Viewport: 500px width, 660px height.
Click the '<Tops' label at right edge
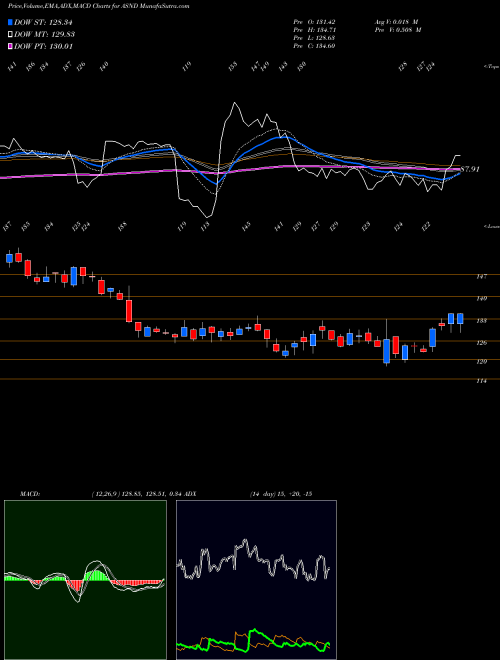491,67
